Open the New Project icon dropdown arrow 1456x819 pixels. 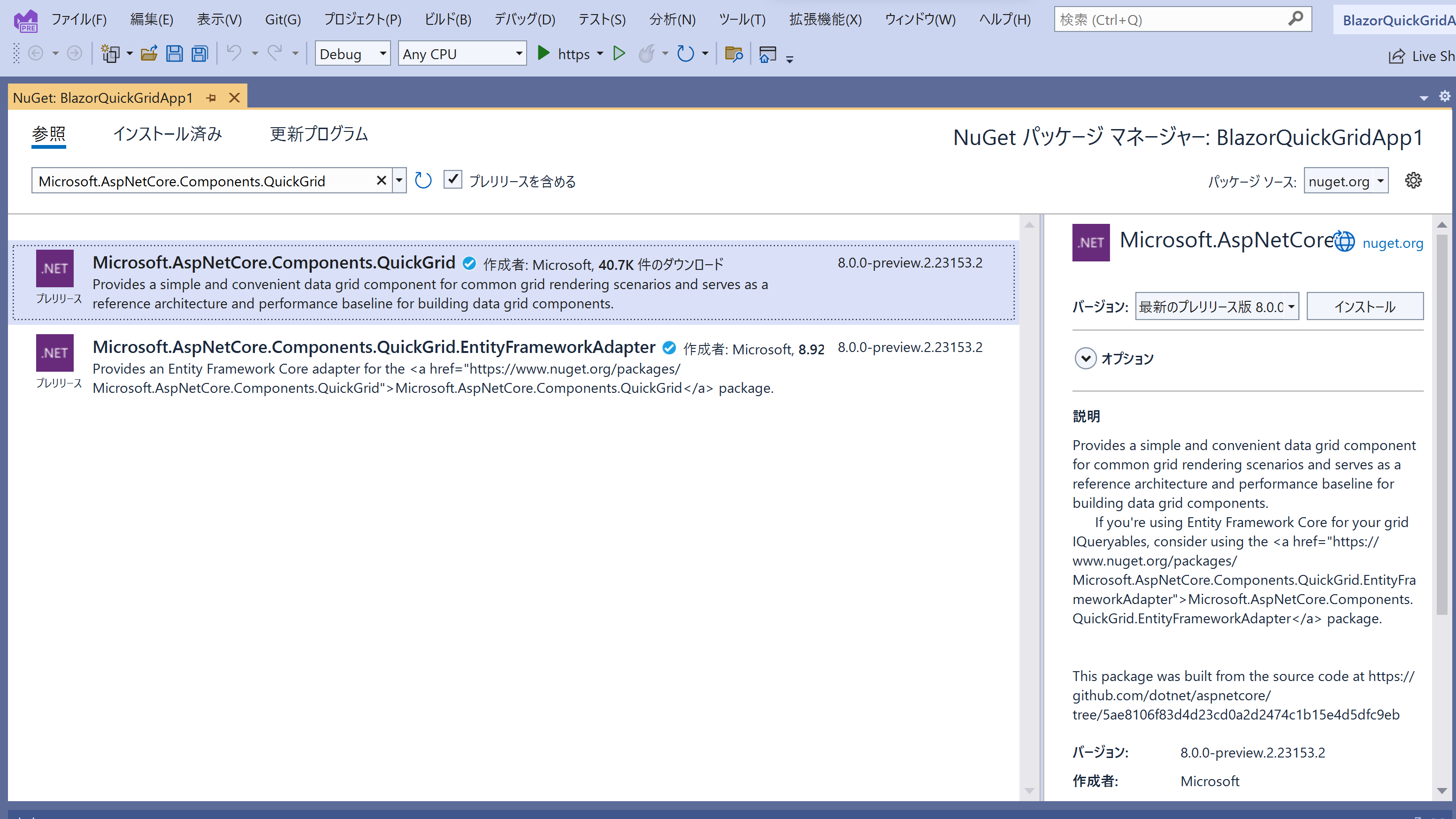(130, 54)
